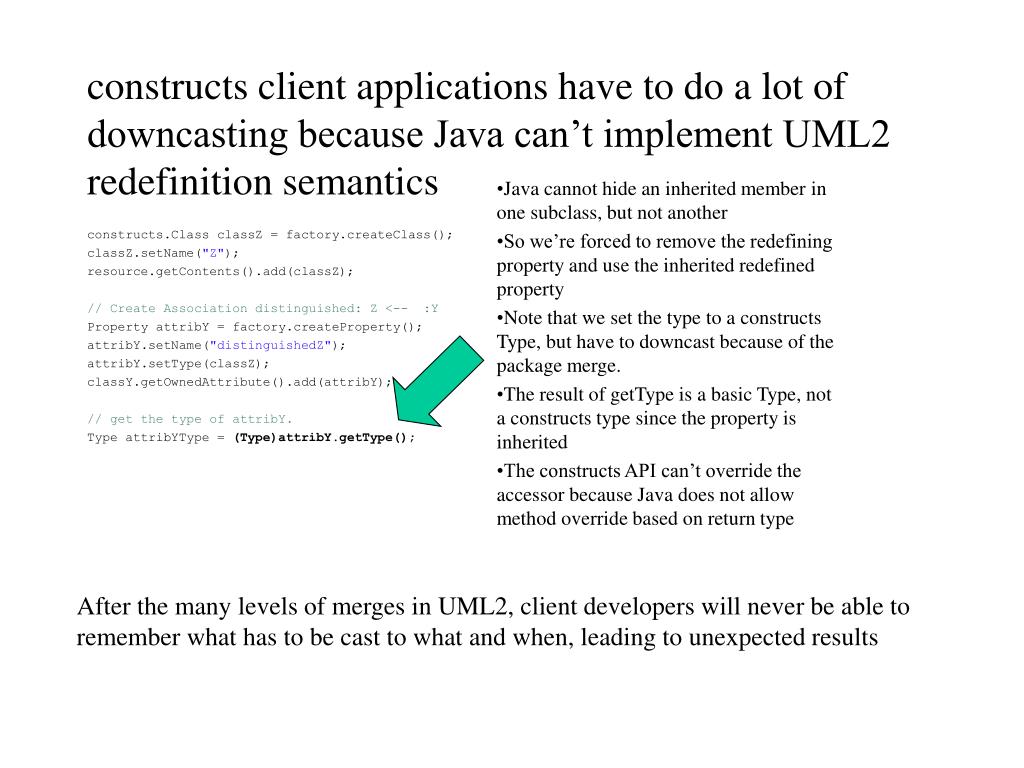The height and width of the screenshot is (768, 1024).
Task: Click code line "Property attribY = factory.createProperty();"
Action: [255, 327]
